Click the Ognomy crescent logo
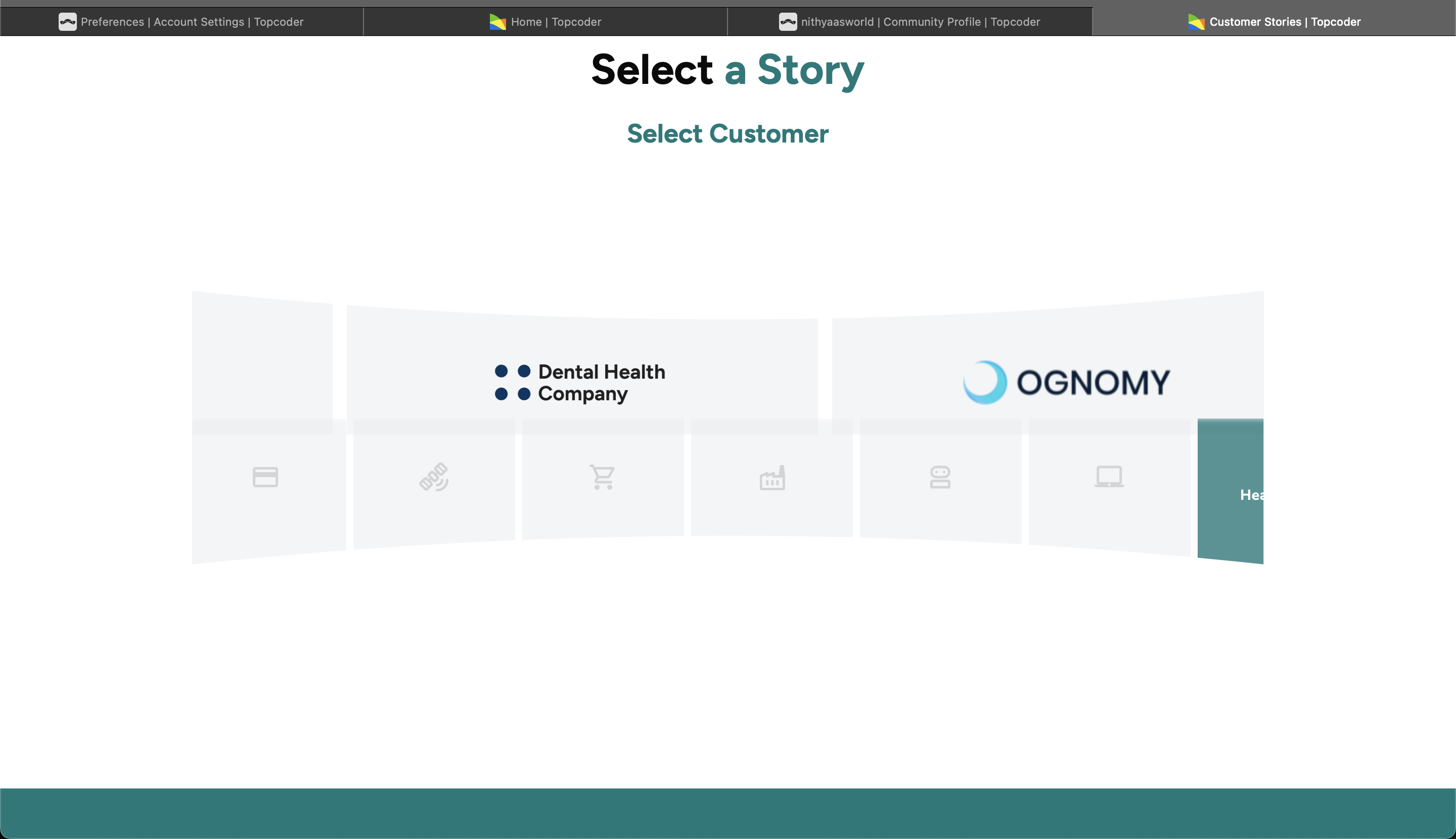 (984, 382)
